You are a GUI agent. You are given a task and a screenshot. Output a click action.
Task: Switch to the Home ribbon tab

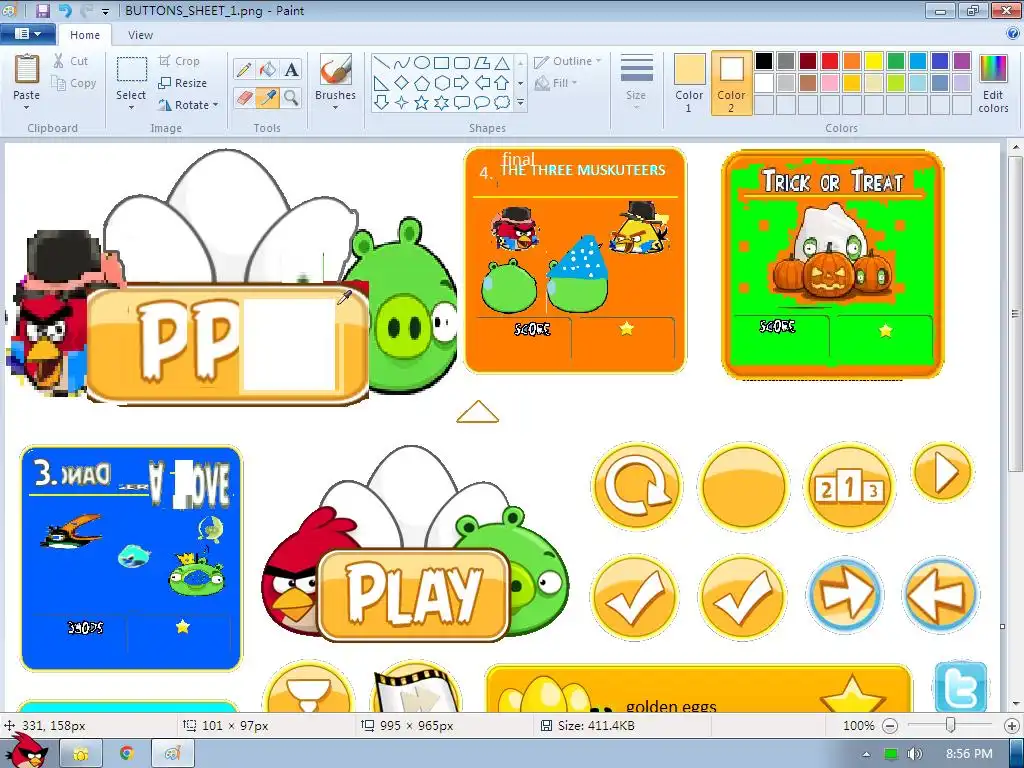(85, 35)
